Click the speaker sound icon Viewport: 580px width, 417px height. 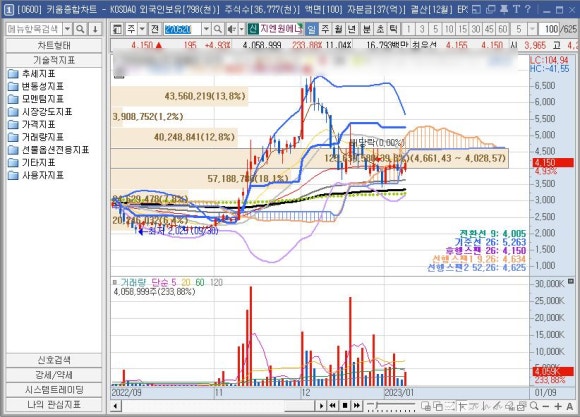(232, 29)
